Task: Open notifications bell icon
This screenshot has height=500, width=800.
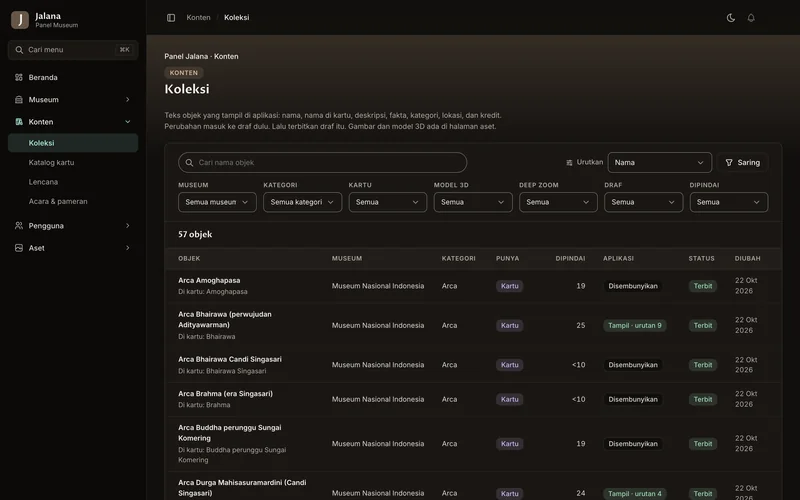Action: (x=751, y=18)
